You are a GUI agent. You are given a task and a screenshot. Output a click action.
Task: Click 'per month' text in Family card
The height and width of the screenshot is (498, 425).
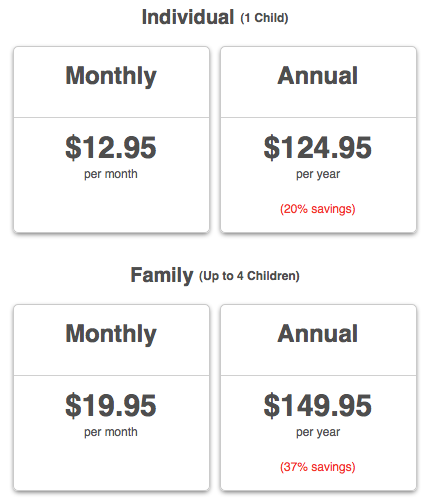[111, 432]
